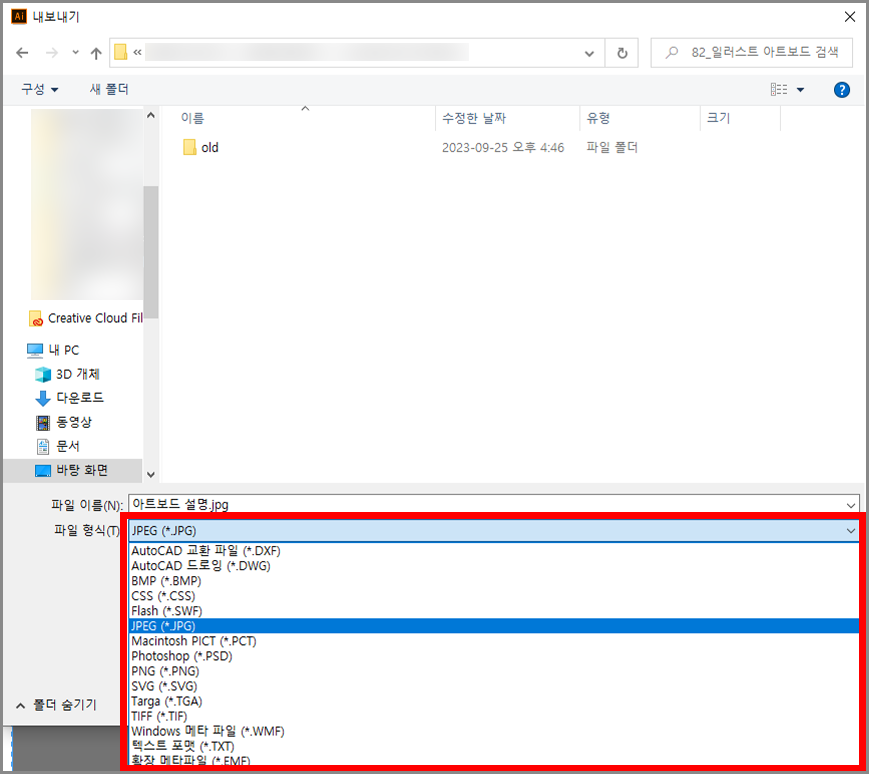
Task: Open the help question mark icon
Action: point(841,90)
